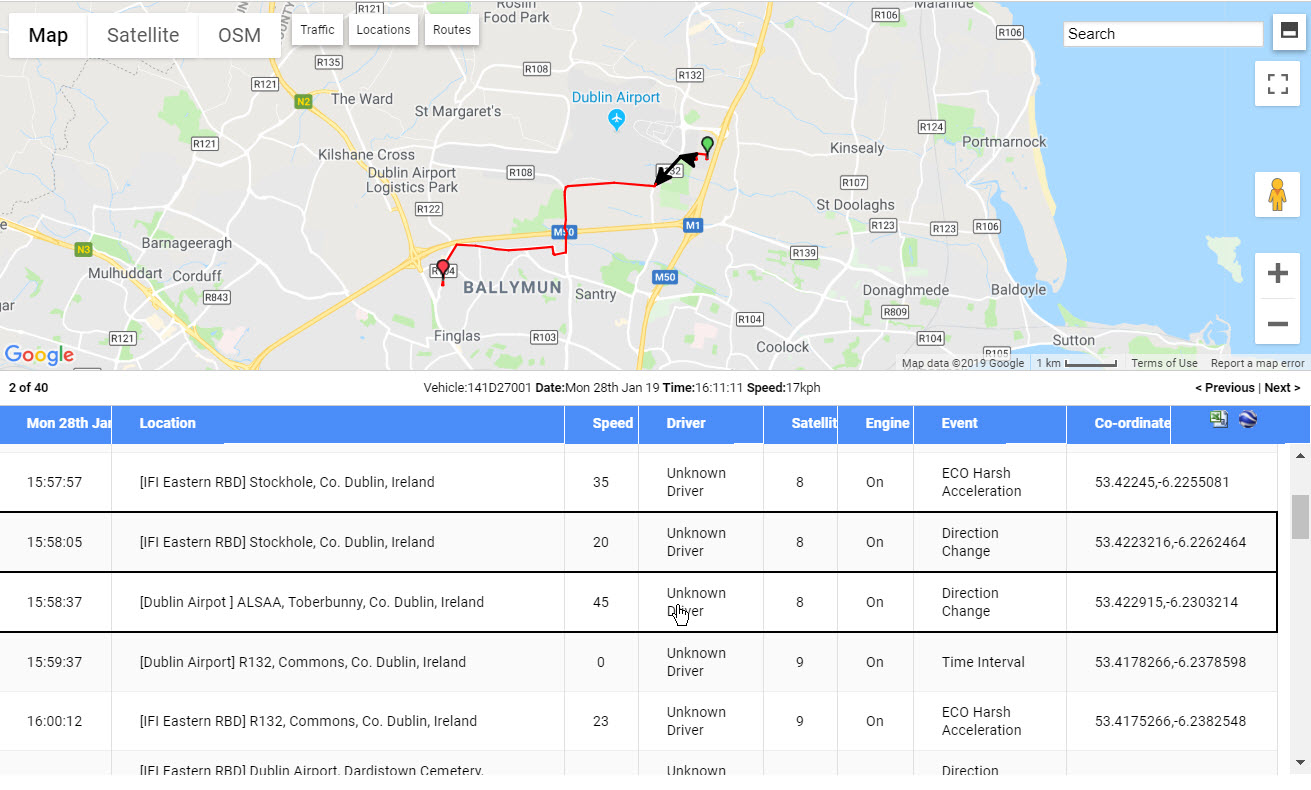Click the Google Earth globe icon

1247,420
